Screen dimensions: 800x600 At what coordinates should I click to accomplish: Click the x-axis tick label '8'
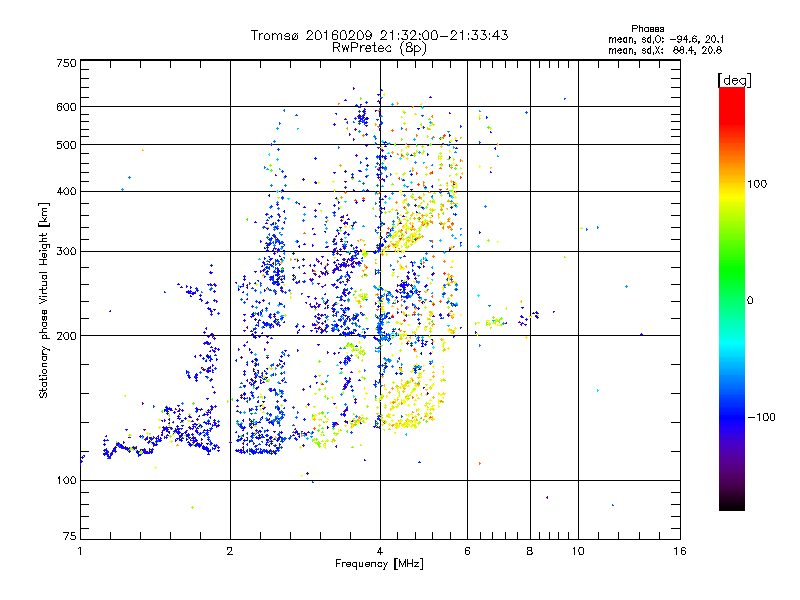coord(530,551)
